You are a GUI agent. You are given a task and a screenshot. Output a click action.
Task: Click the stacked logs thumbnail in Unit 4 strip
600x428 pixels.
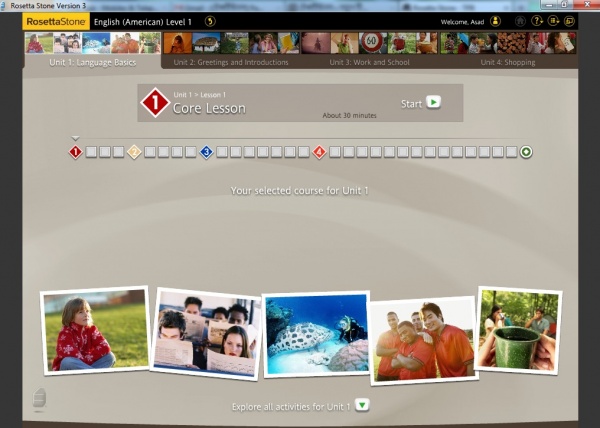click(x=512, y=43)
